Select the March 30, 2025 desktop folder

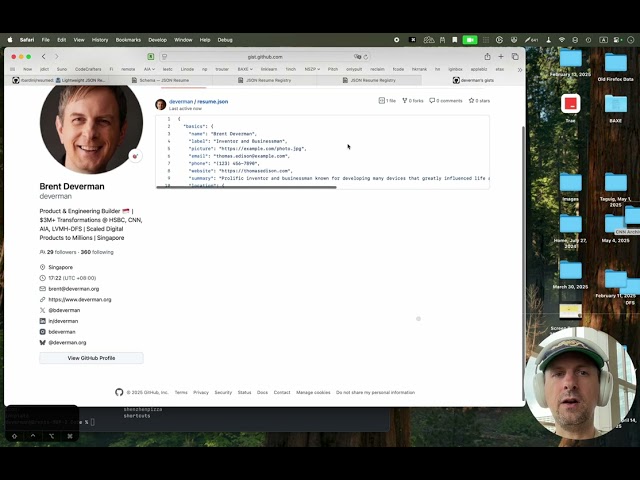[570, 274]
